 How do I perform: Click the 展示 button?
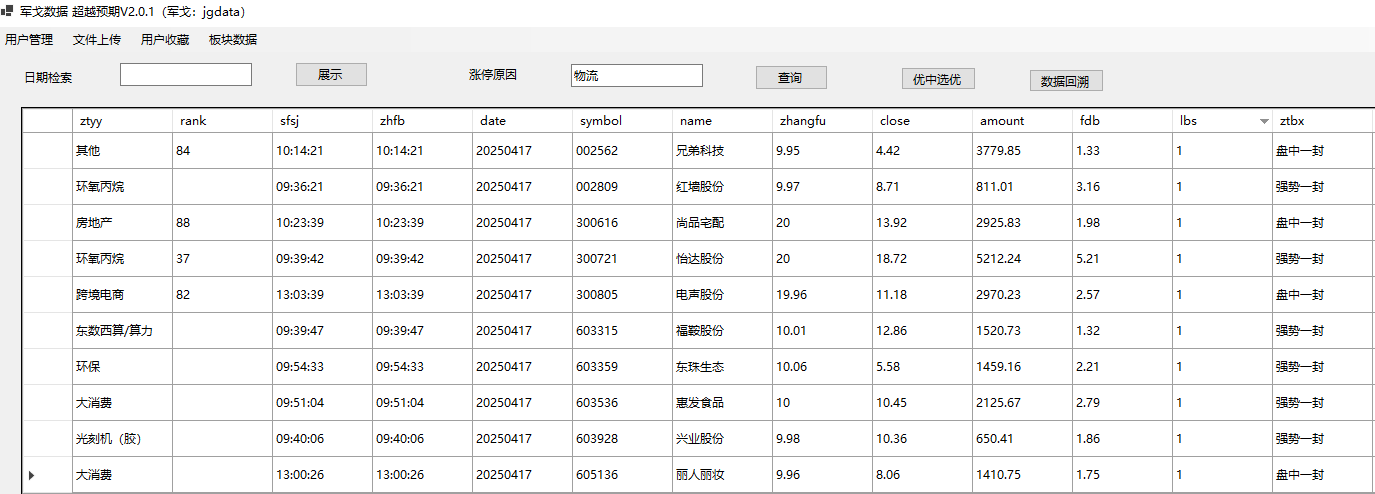[x=331, y=75]
